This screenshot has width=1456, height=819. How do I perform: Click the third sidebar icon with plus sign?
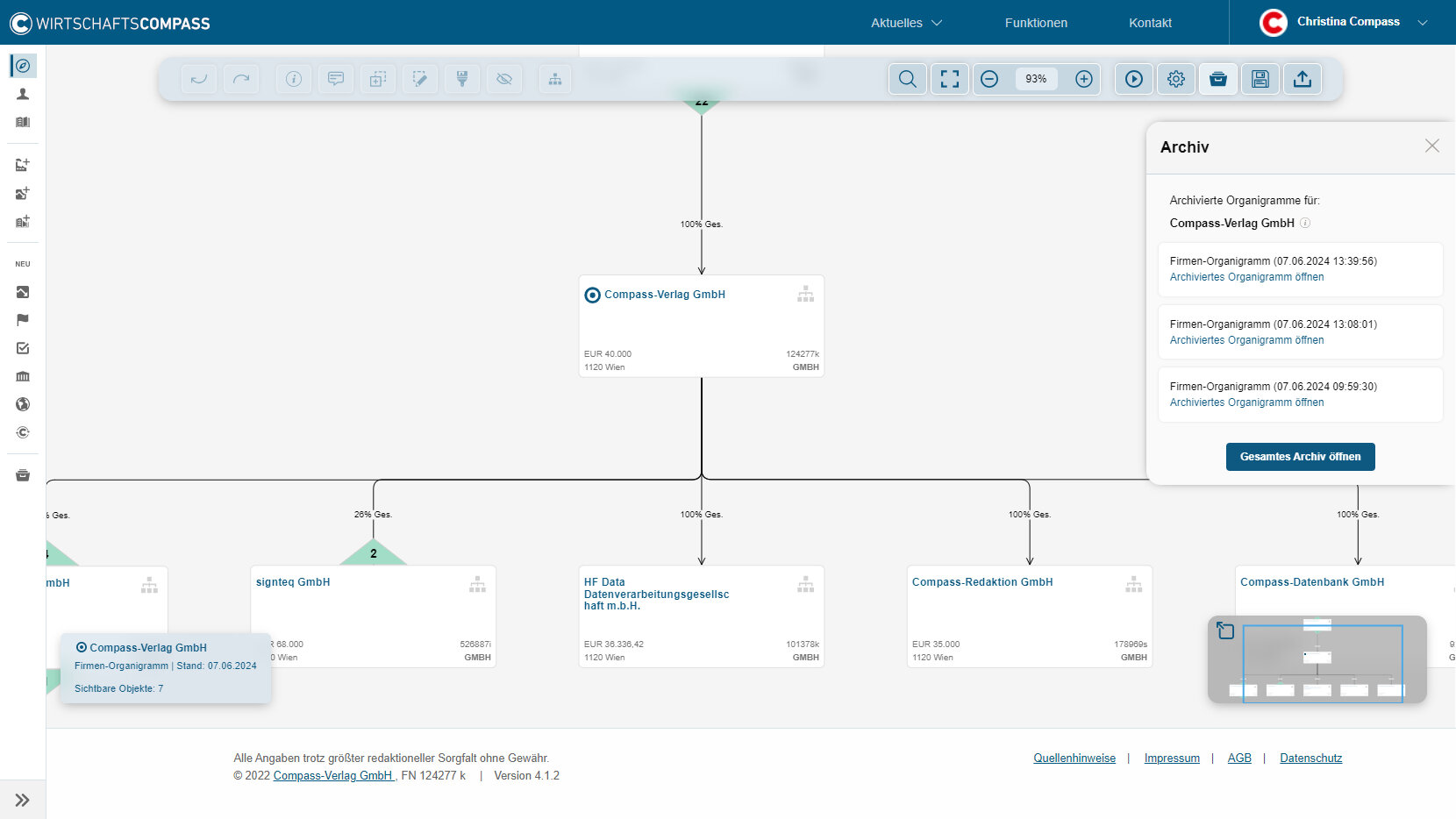23,221
